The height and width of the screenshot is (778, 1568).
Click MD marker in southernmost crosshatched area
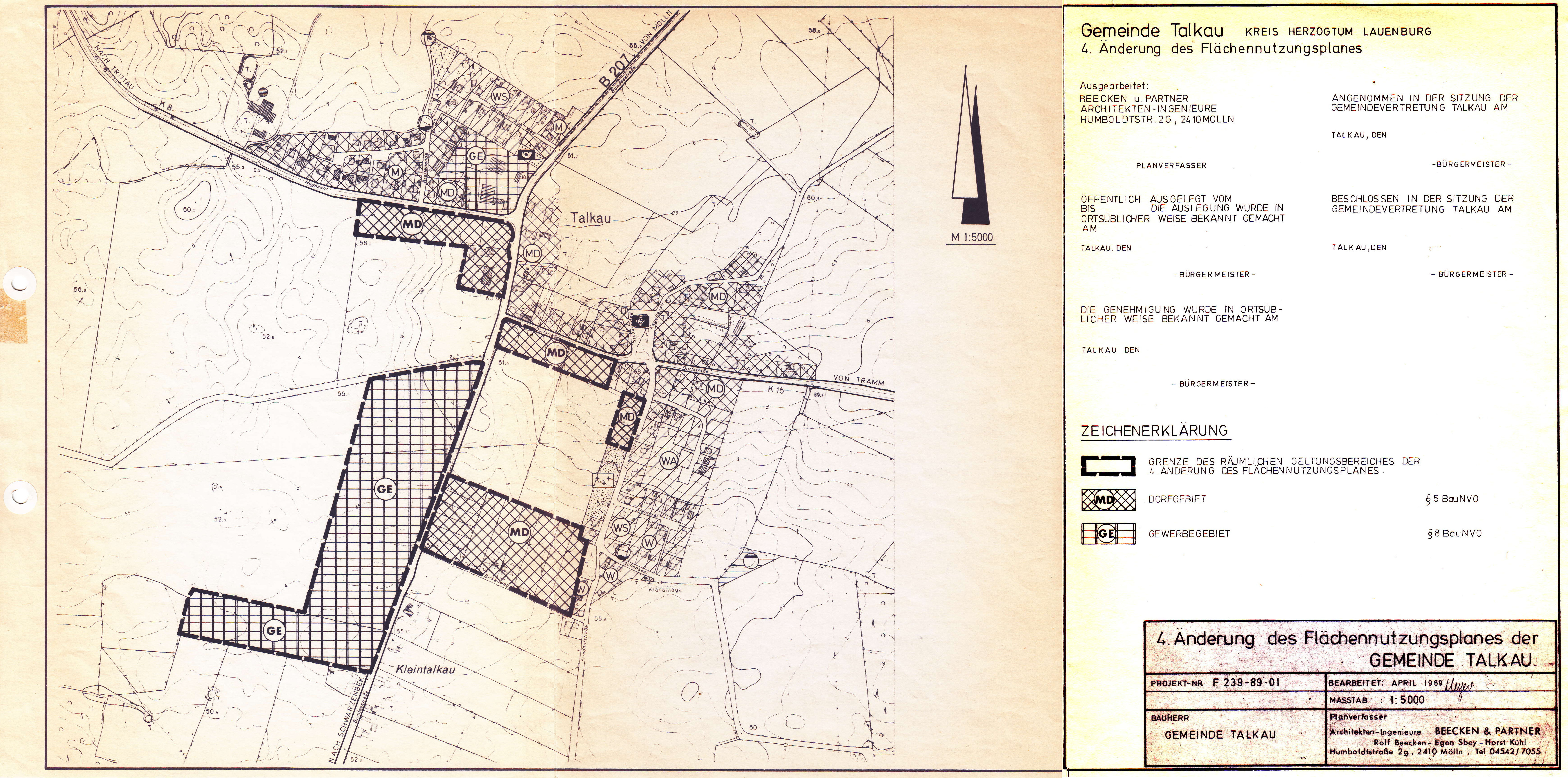pos(519,532)
